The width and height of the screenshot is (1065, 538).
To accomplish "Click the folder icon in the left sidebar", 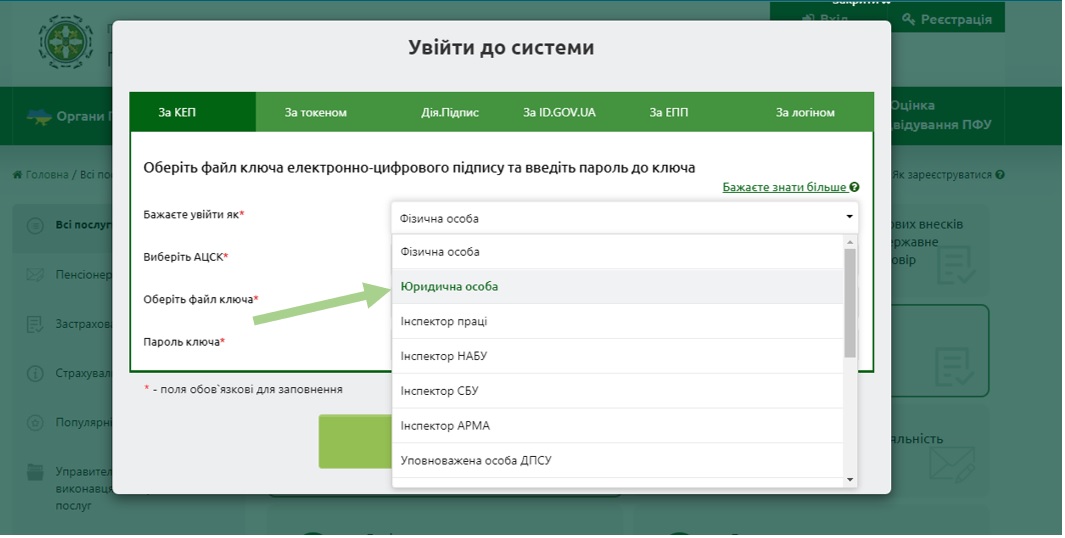I will (x=35, y=471).
